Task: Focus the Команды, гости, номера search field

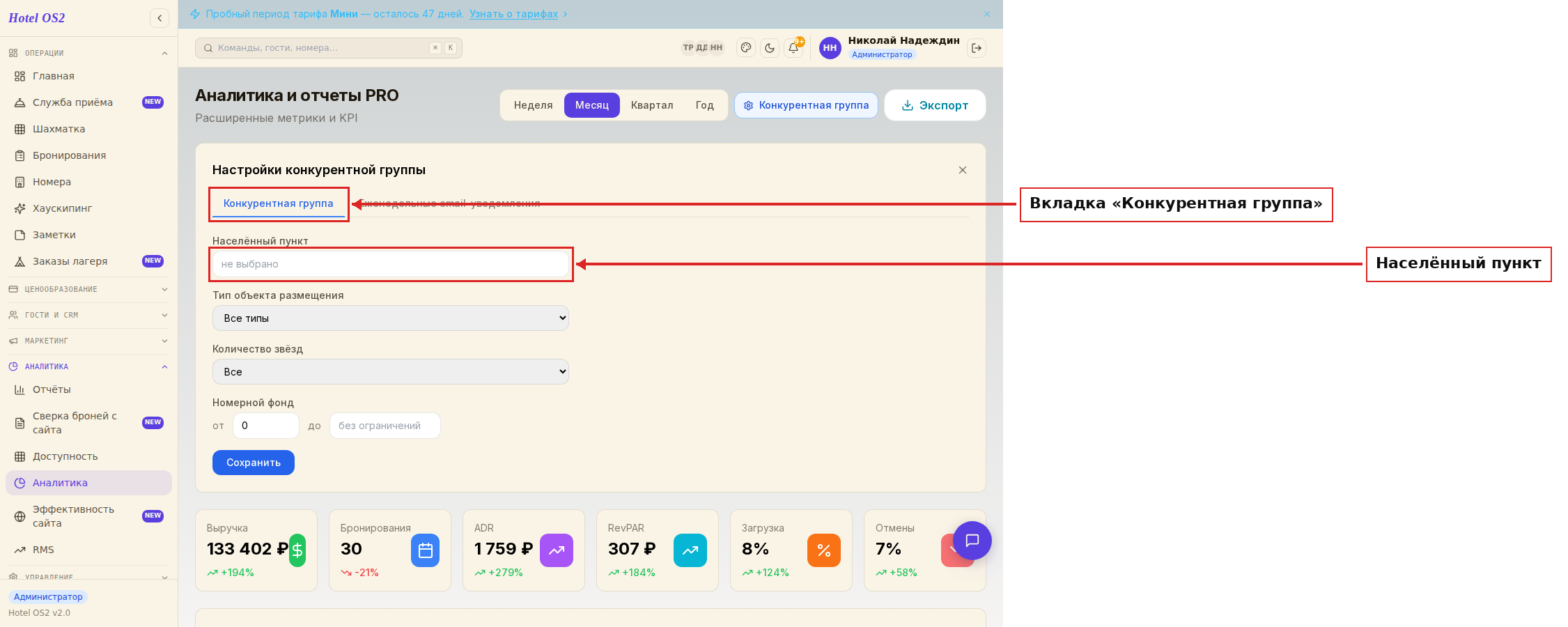Action: 329,48
